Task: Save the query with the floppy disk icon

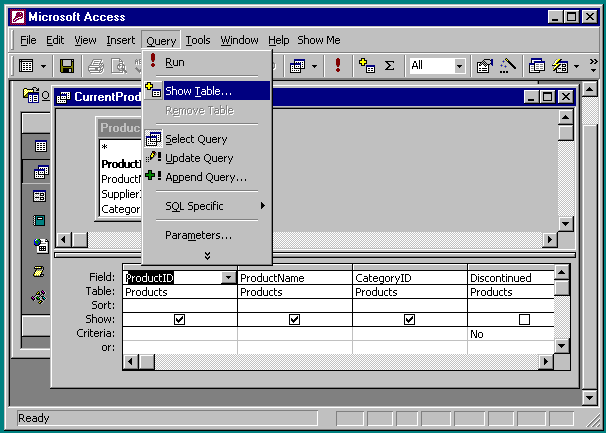Action: [66, 66]
